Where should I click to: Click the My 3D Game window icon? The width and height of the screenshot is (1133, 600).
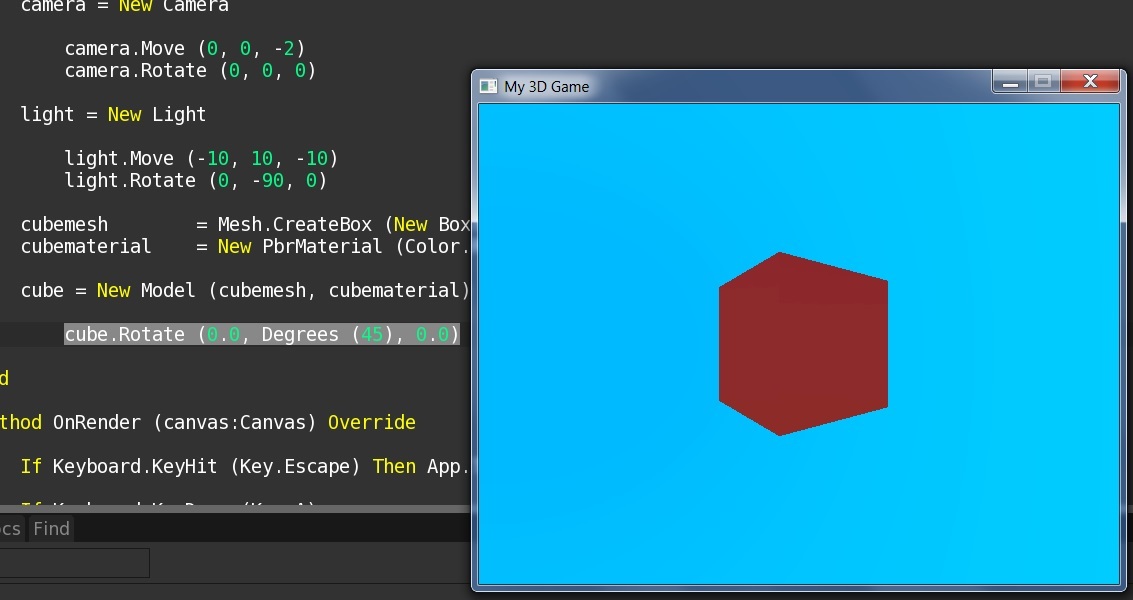pyautogui.click(x=488, y=87)
